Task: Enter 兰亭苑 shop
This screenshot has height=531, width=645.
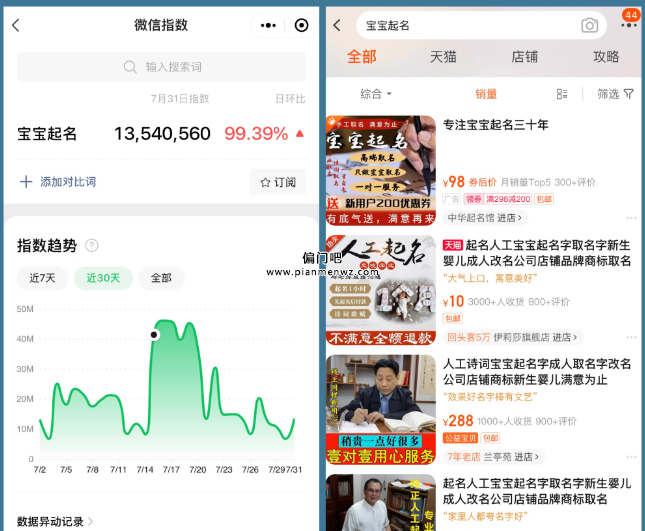Action: point(494,457)
